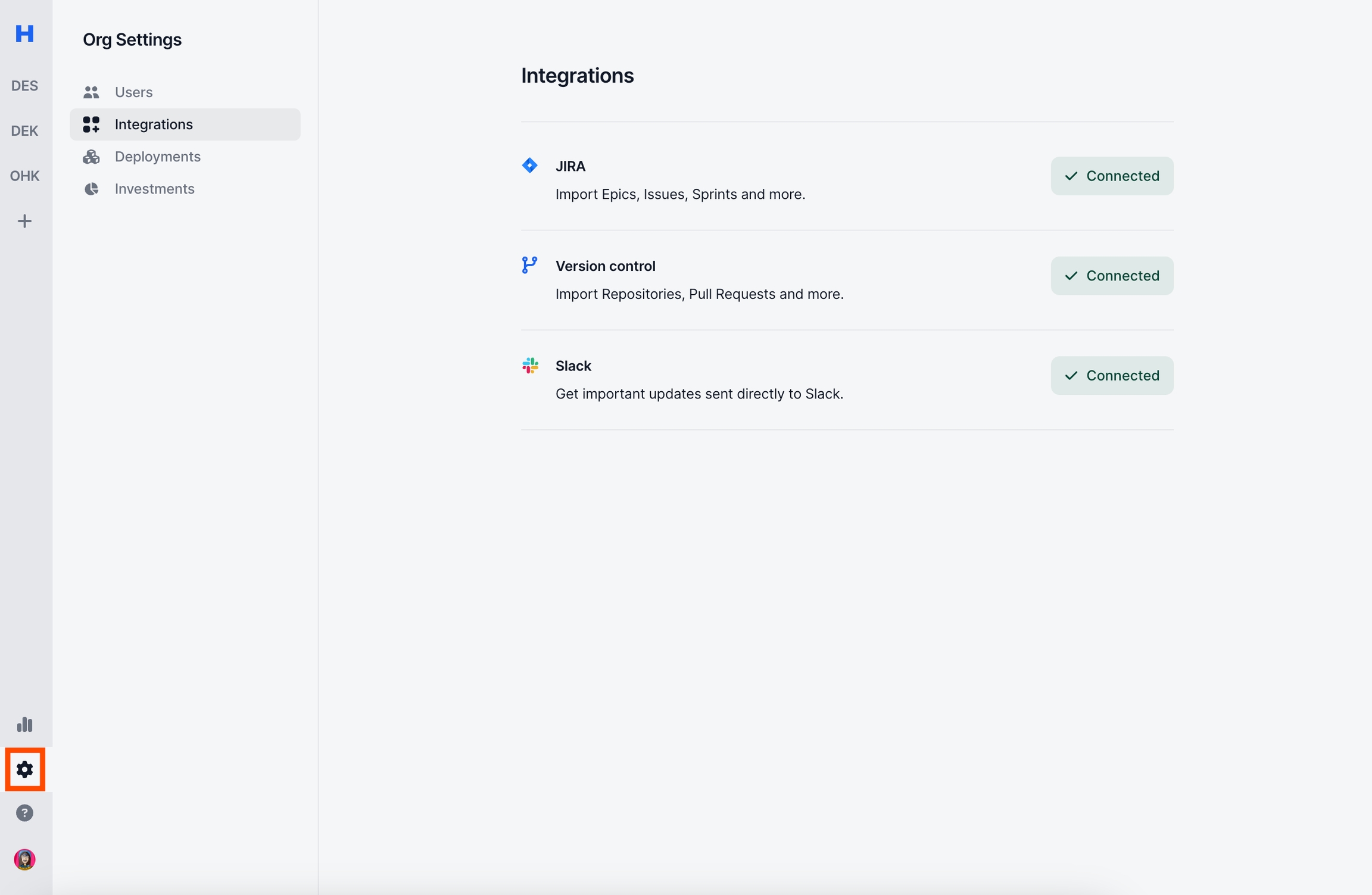Open the help question mark icon
The image size is (1372, 895).
click(x=24, y=813)
